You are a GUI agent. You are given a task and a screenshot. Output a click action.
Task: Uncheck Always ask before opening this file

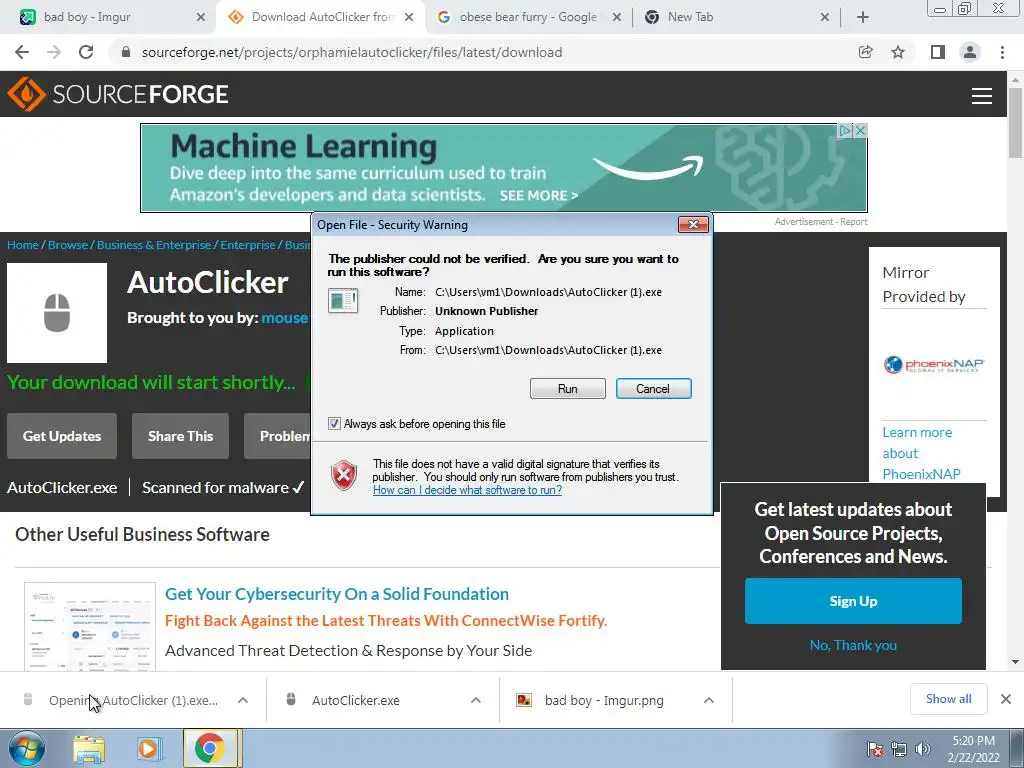coord(334,424)
